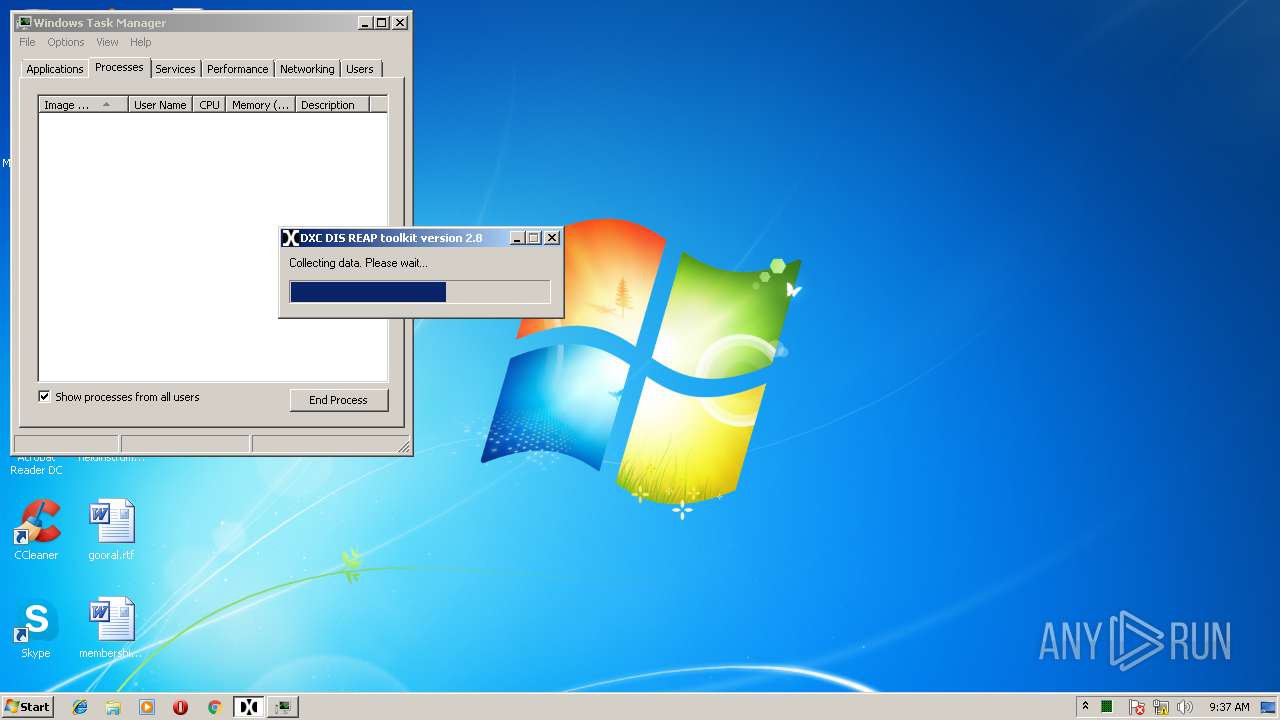Minimize the Windows Task Manager window

point(365,22)
